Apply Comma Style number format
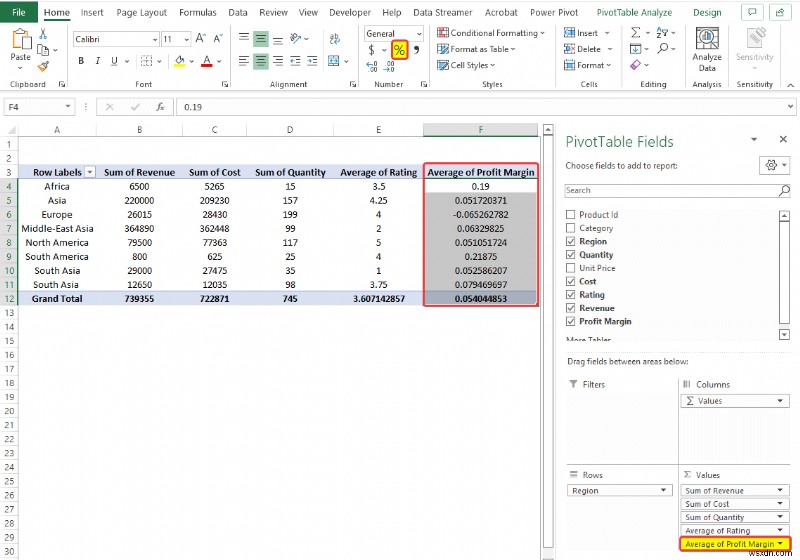The width and height of the screenshot is (800, 560). 416,49
